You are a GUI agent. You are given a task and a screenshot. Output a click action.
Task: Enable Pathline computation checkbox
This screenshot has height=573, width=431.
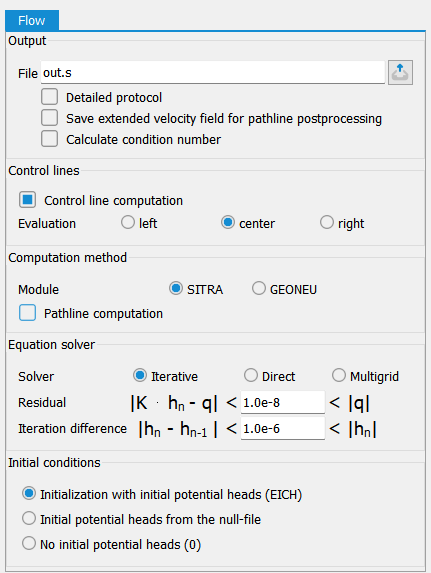click(27, 313)
